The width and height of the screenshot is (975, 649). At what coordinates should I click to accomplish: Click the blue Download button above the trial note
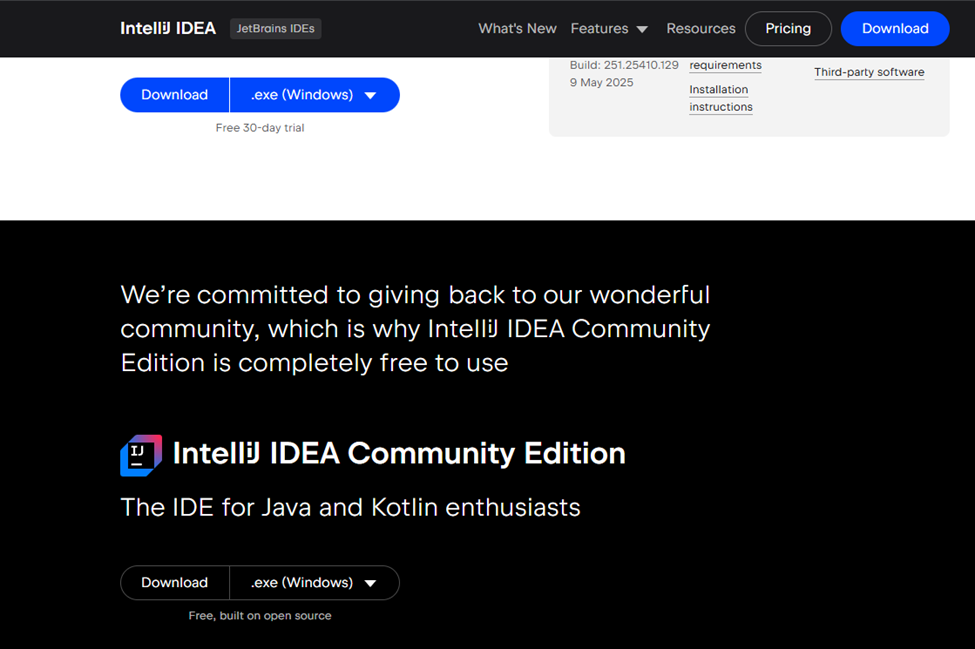175,95
